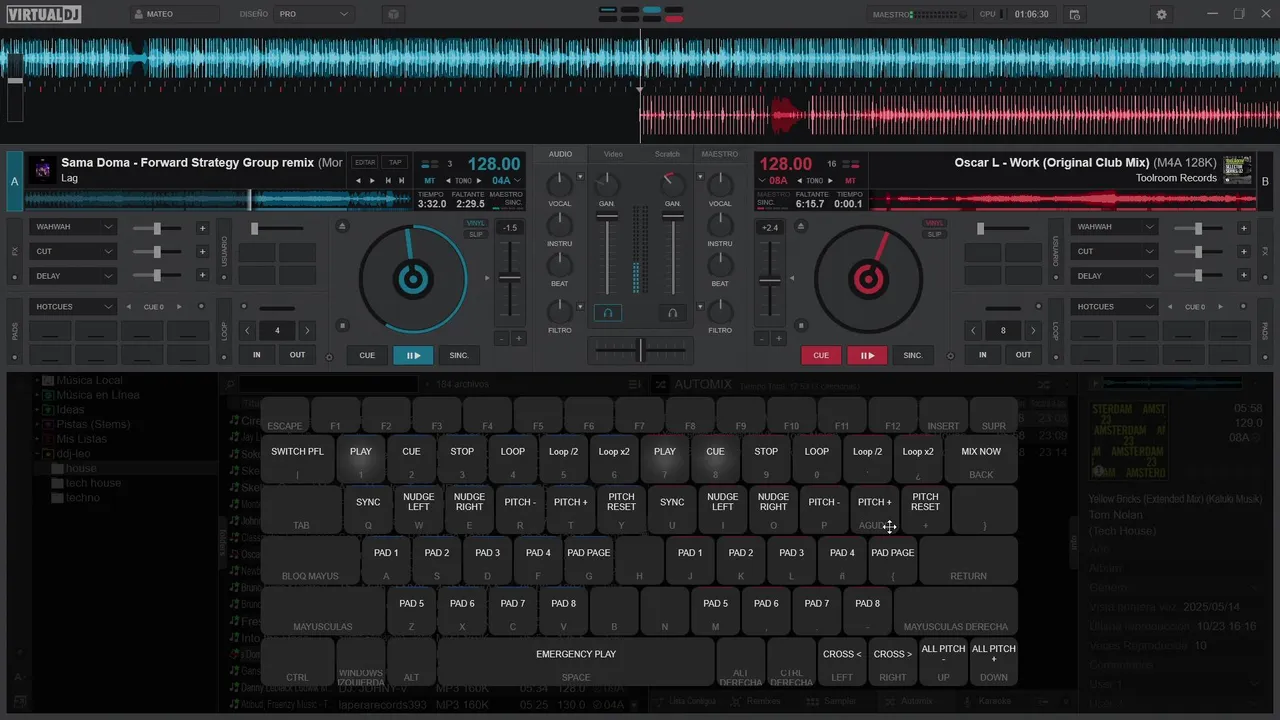The width and height of the screenshot is (1280, 720).
Task: Toggle deck B headphone PFL icon
Action: [x=673, y=313]
